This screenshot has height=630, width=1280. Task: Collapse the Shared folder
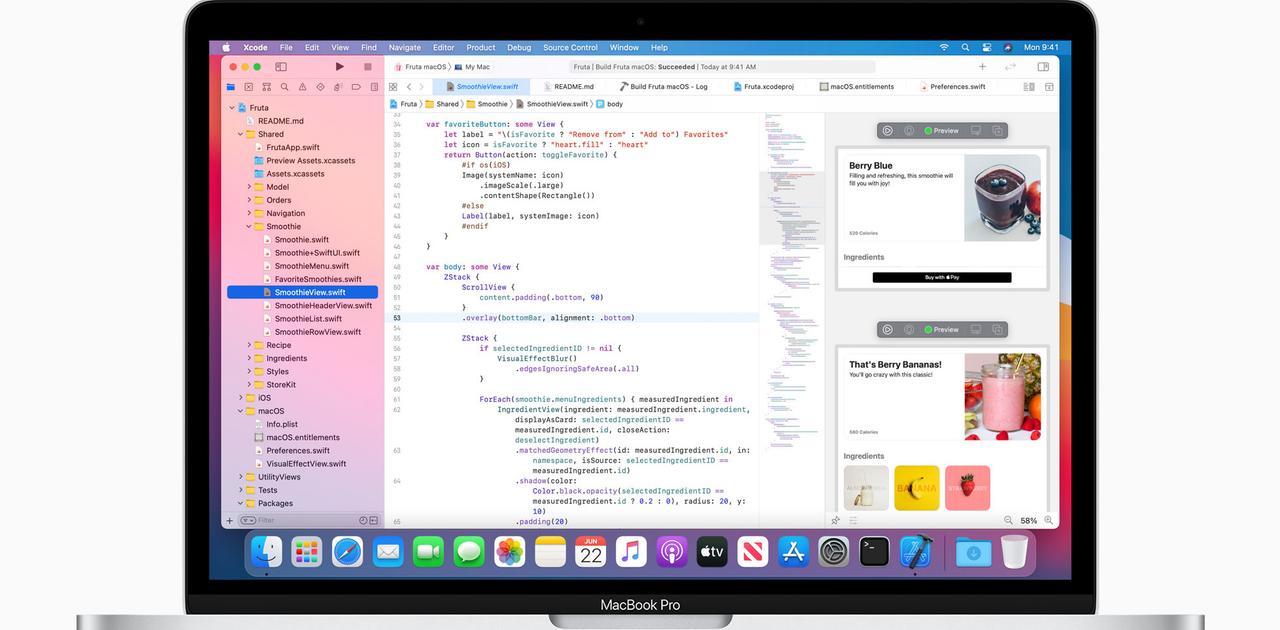tap(240, 134)
